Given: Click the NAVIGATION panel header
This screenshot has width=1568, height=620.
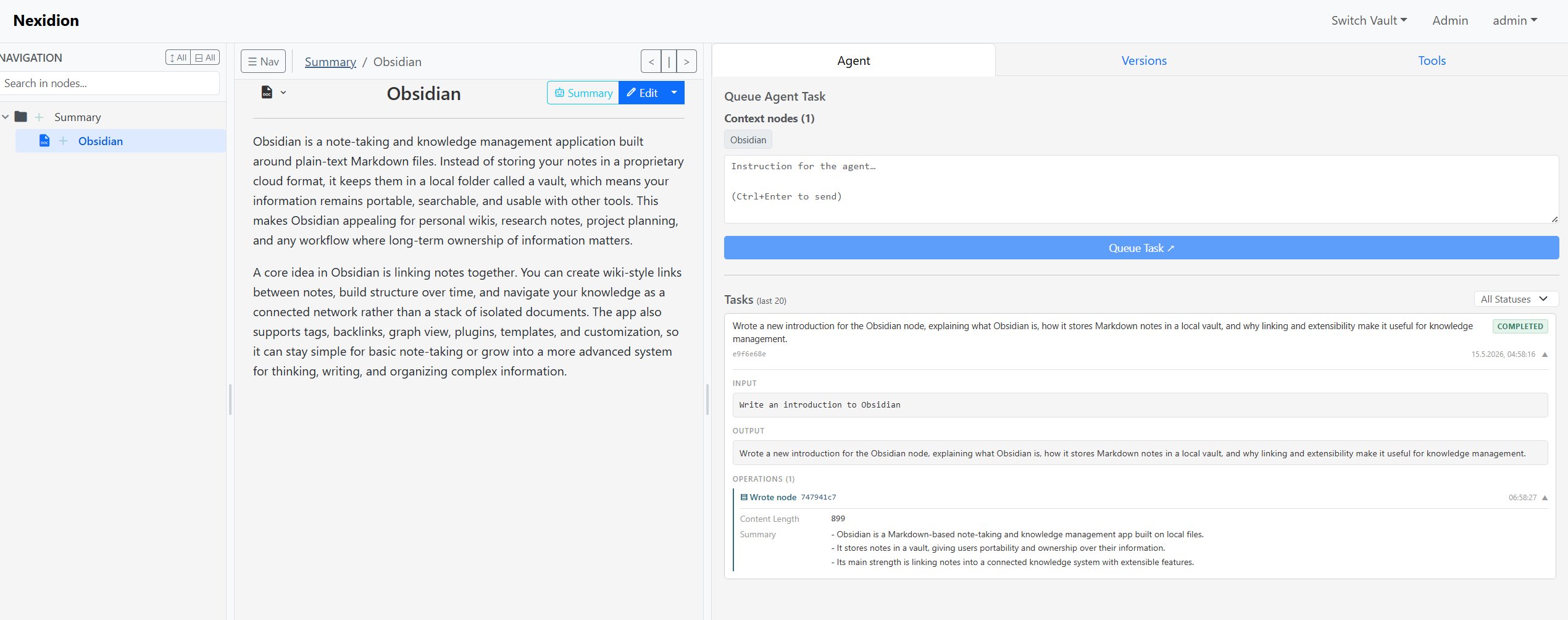Looking at the screenshot, I should [31, 58].
